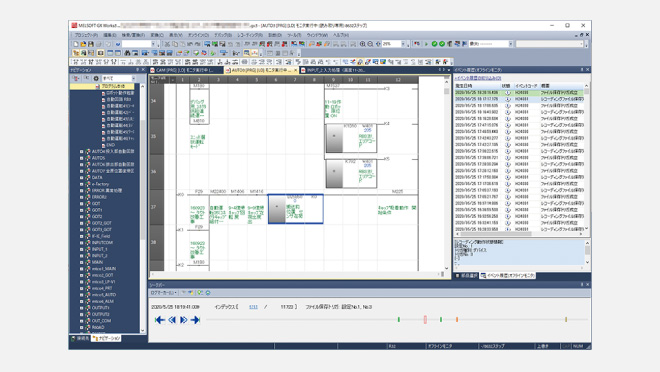Expand the OUT_COM tree node
The width and height of the screenshot is (660, 372).
[82, 321]
